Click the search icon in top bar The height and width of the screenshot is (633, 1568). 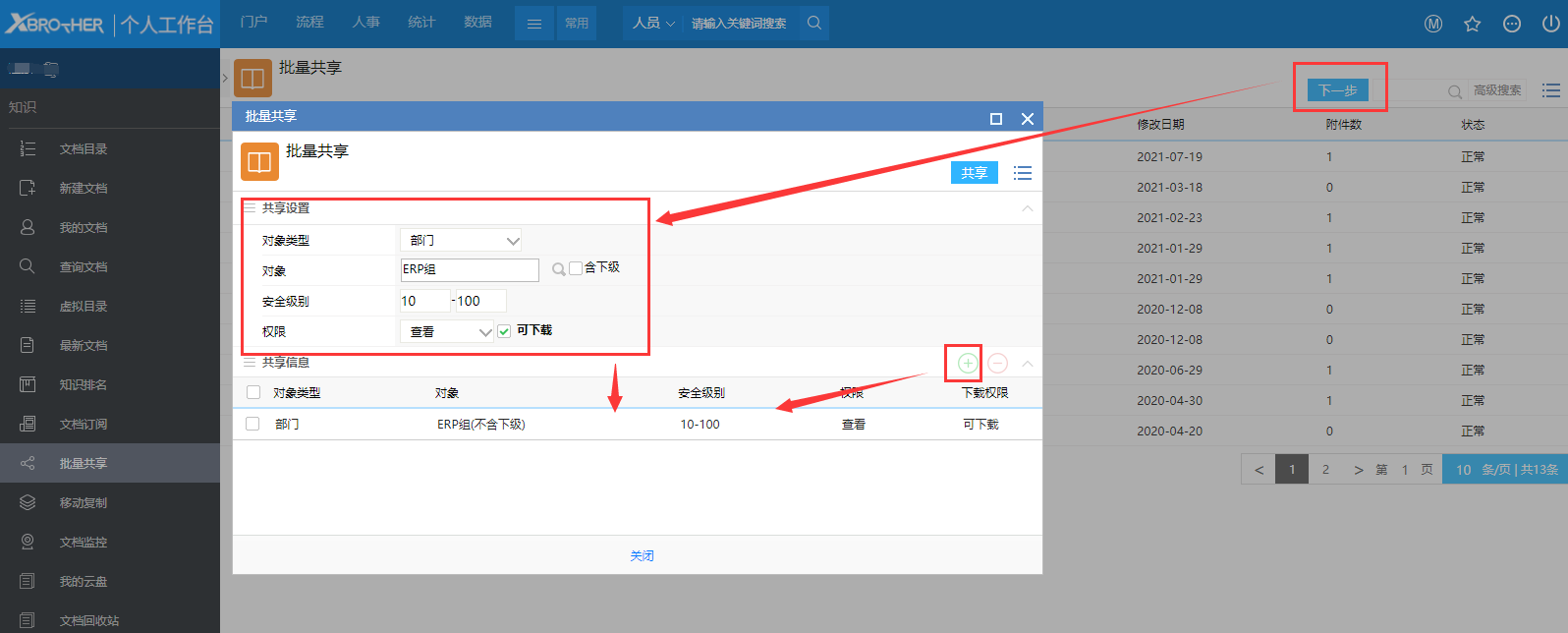[814, 23]
